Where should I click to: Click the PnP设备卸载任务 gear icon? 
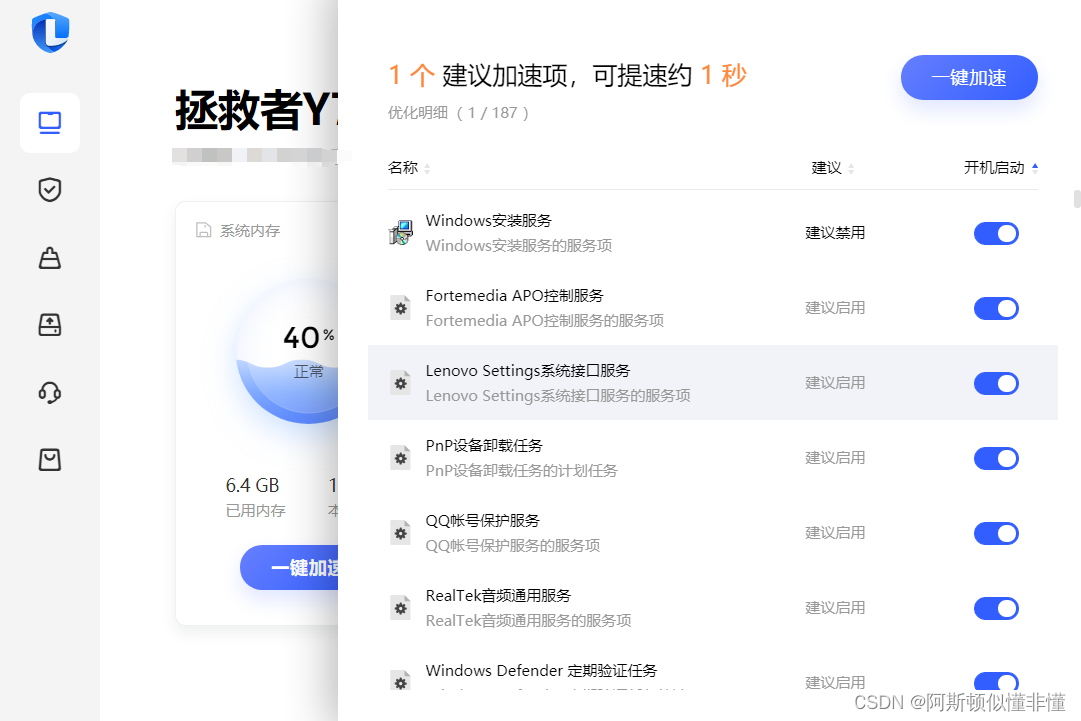coord(400,457)
